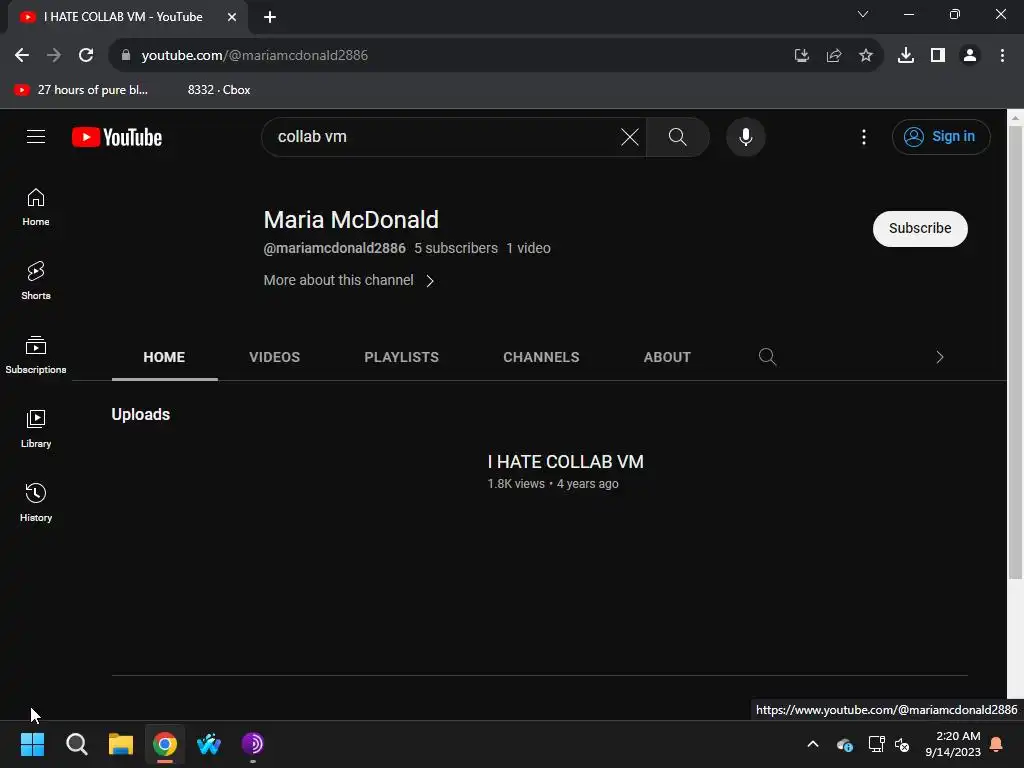Click the muted volume tray icon

click(902, 744)
